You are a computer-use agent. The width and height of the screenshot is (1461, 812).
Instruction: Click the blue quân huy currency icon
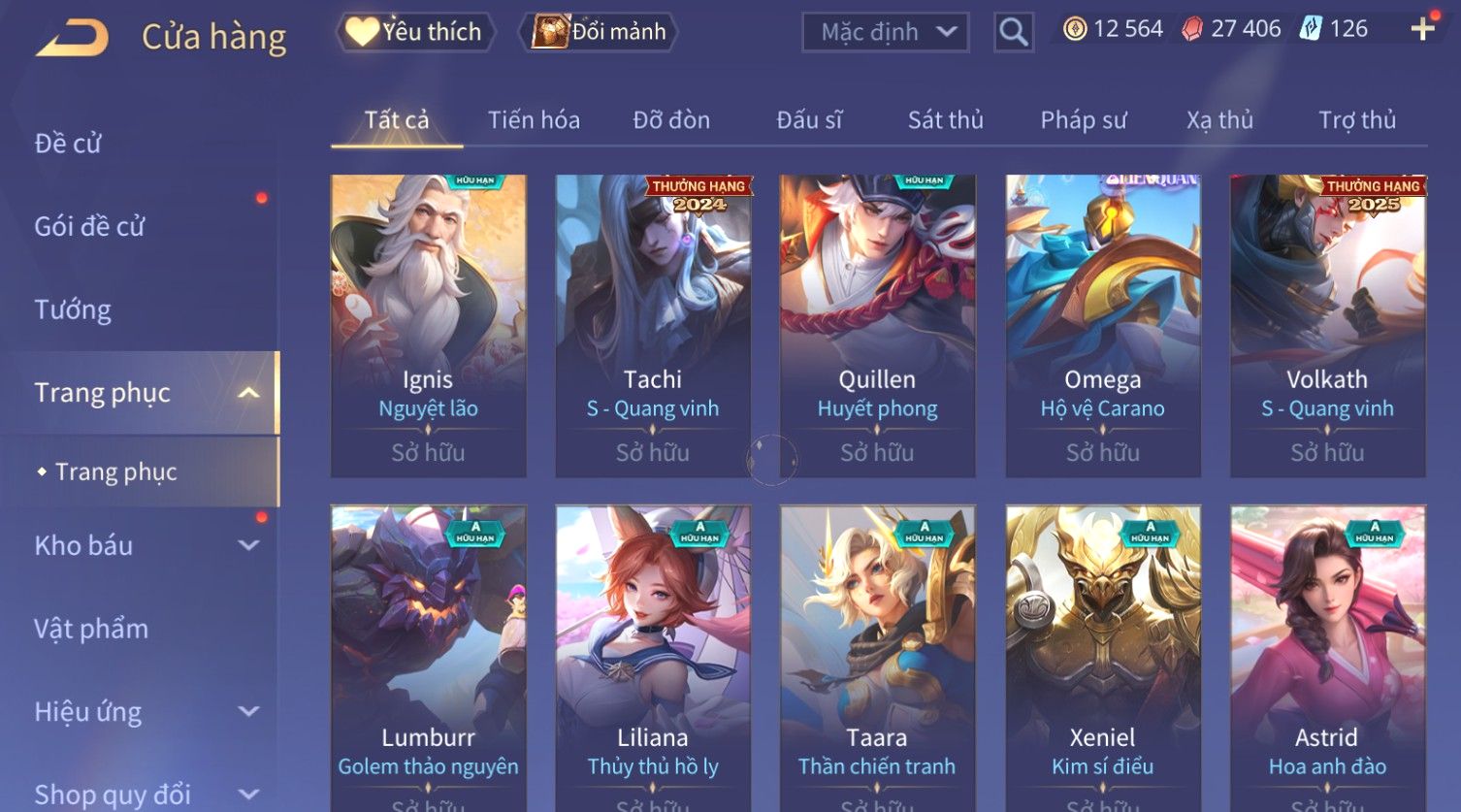point(1312,29)
